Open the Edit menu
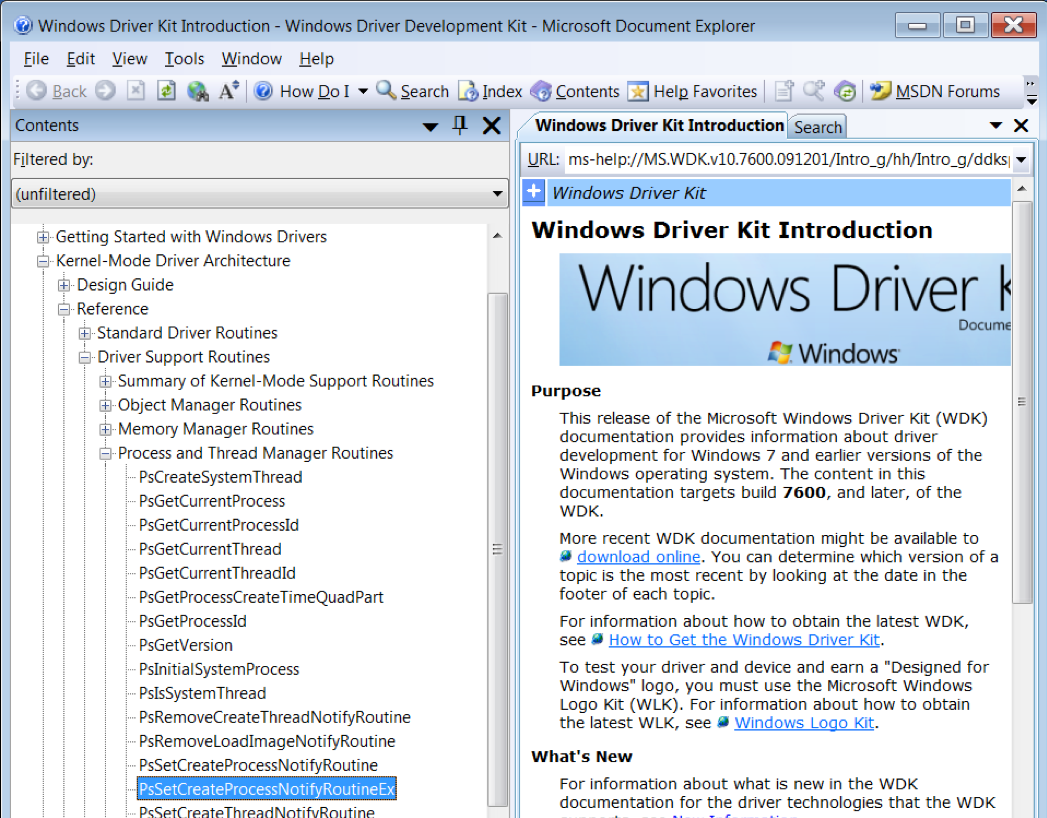Screen dimensions: 1047x818 81,59
